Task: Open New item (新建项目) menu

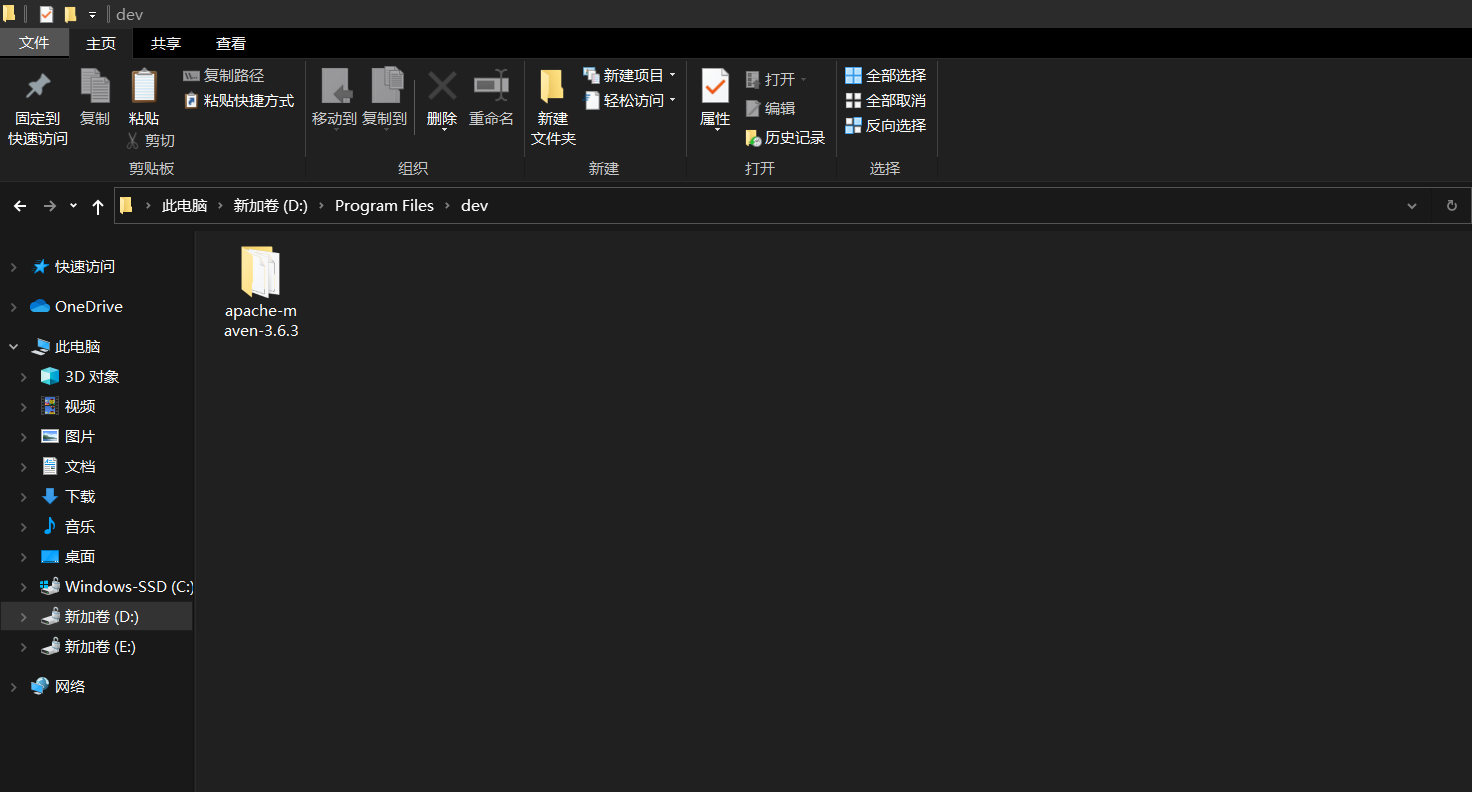Action: point(630,76)
